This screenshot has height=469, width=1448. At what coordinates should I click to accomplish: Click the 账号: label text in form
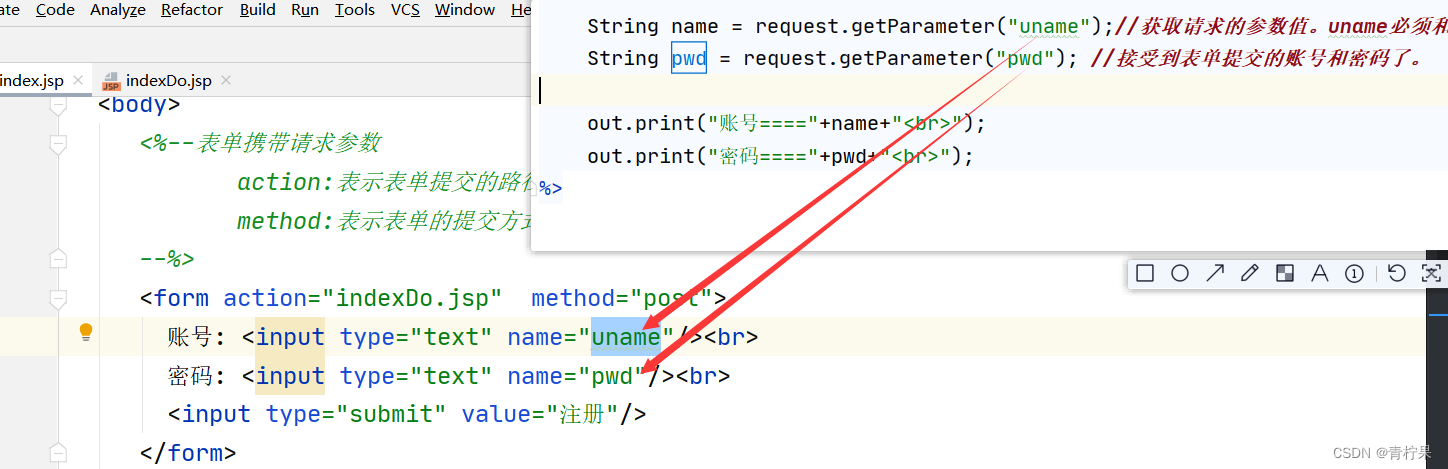pyautogui.click(x=197, y=338)
